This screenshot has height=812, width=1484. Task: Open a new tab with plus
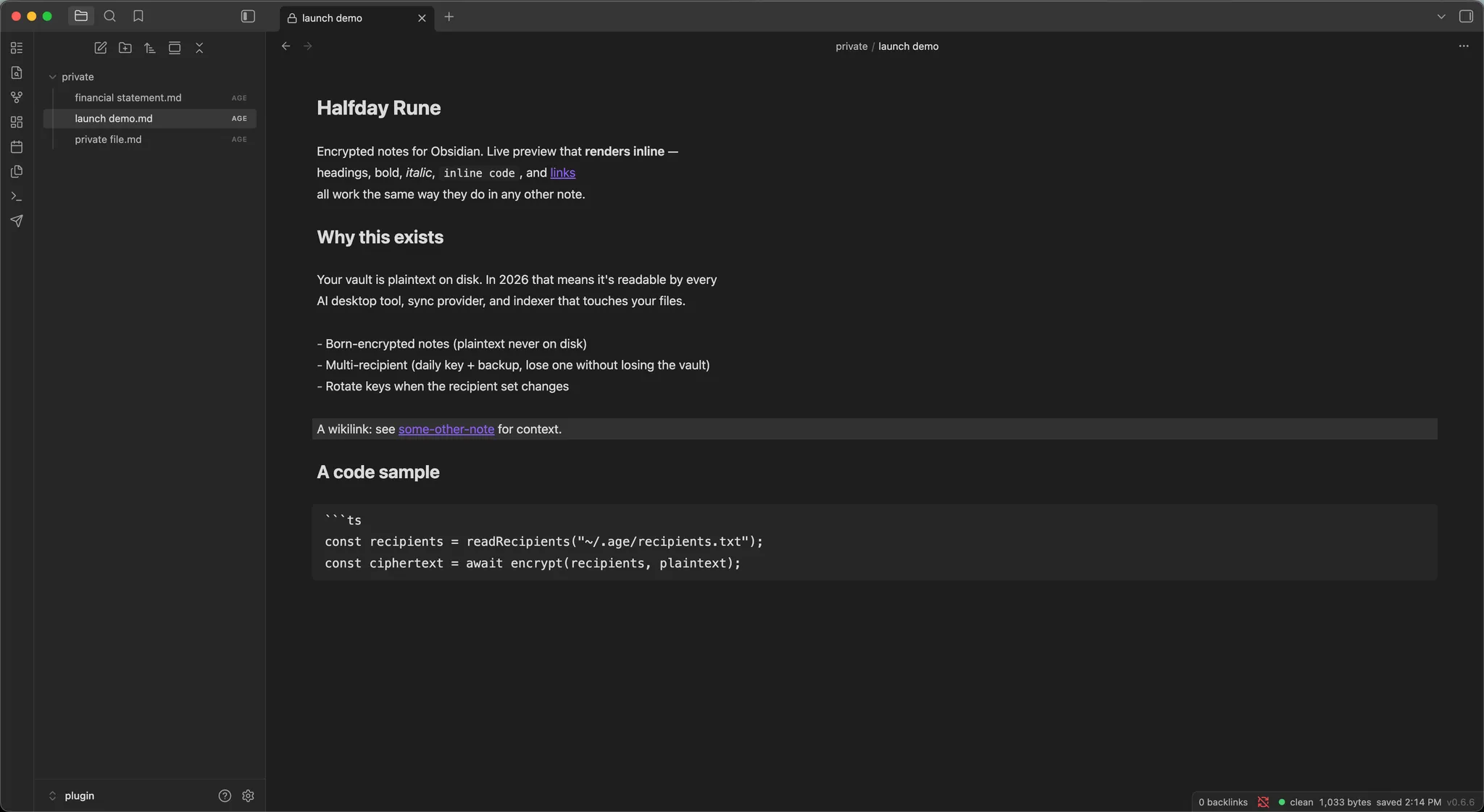pyautogui.click(x=449, y=17)
